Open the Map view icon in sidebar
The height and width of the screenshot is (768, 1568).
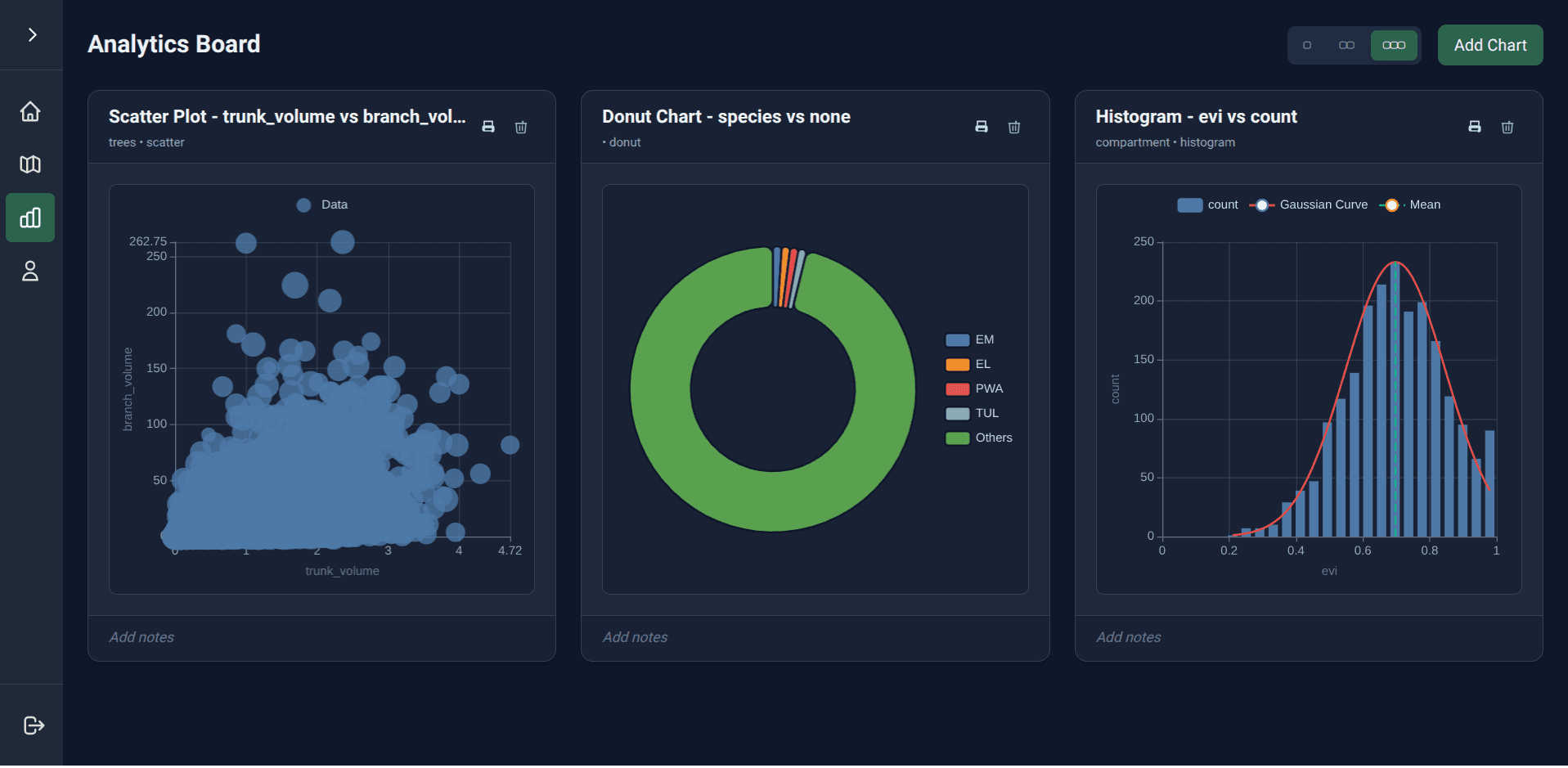coord(30,164)
